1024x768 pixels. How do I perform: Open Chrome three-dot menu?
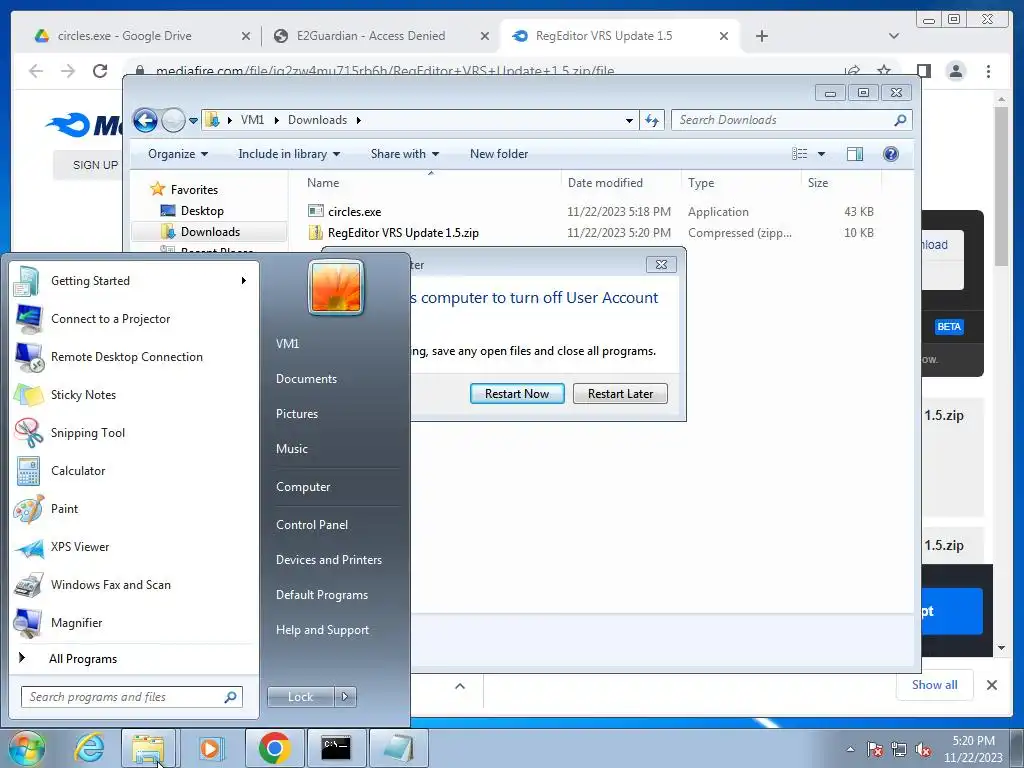988,71
